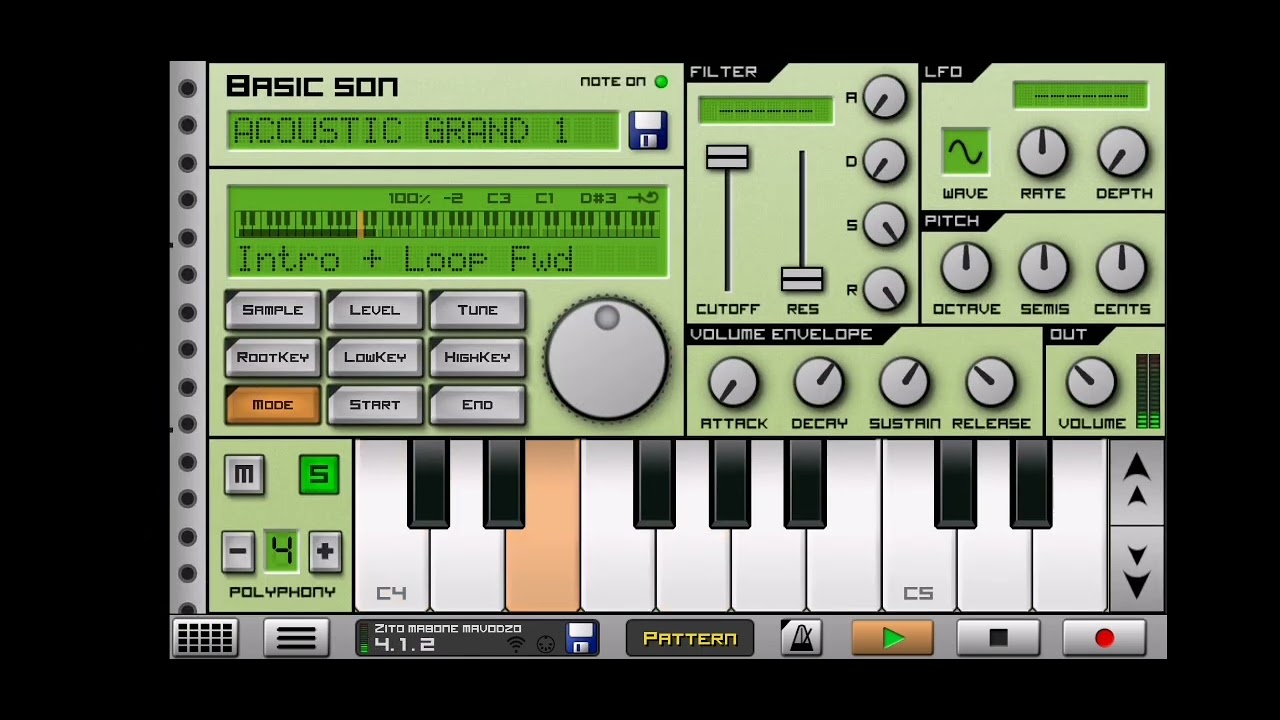1280x720 pixels.
Task: Click the filter S knob
Action: [x=884, y=225]
